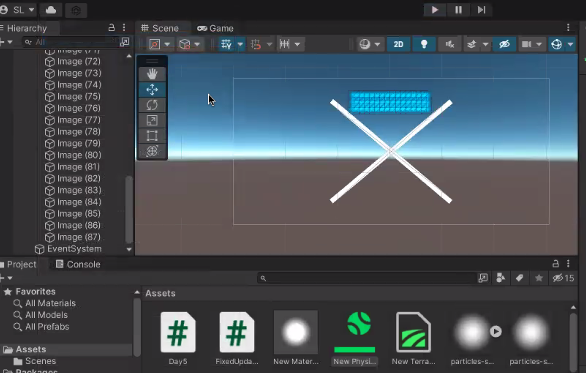Click the Project search field
Image resolution: width=586 pixels, height=373 pixels.
pyautogui.click(x=366, y=278)
